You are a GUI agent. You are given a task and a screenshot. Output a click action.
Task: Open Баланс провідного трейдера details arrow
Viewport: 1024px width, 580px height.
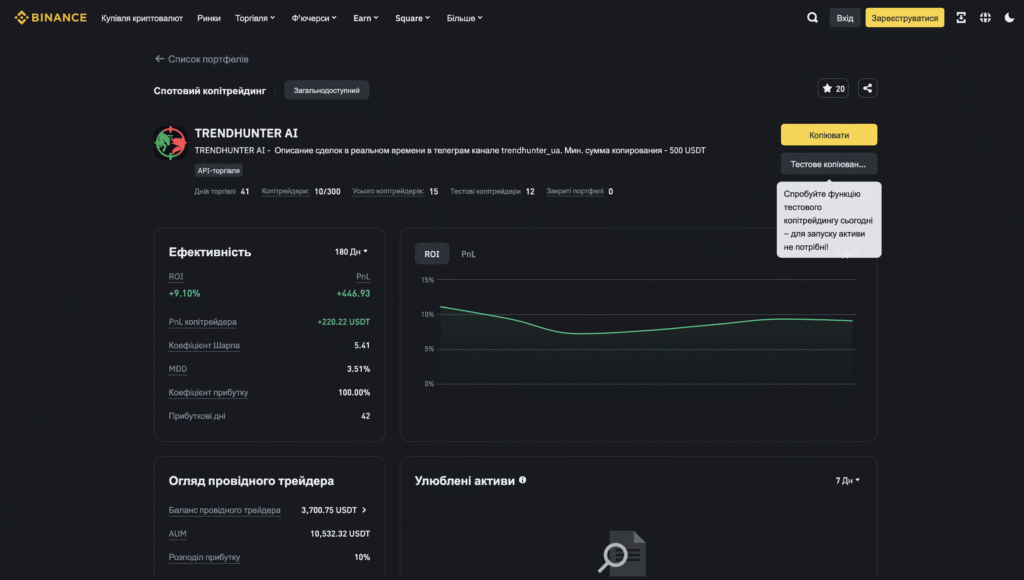click(x=364, y=510)
